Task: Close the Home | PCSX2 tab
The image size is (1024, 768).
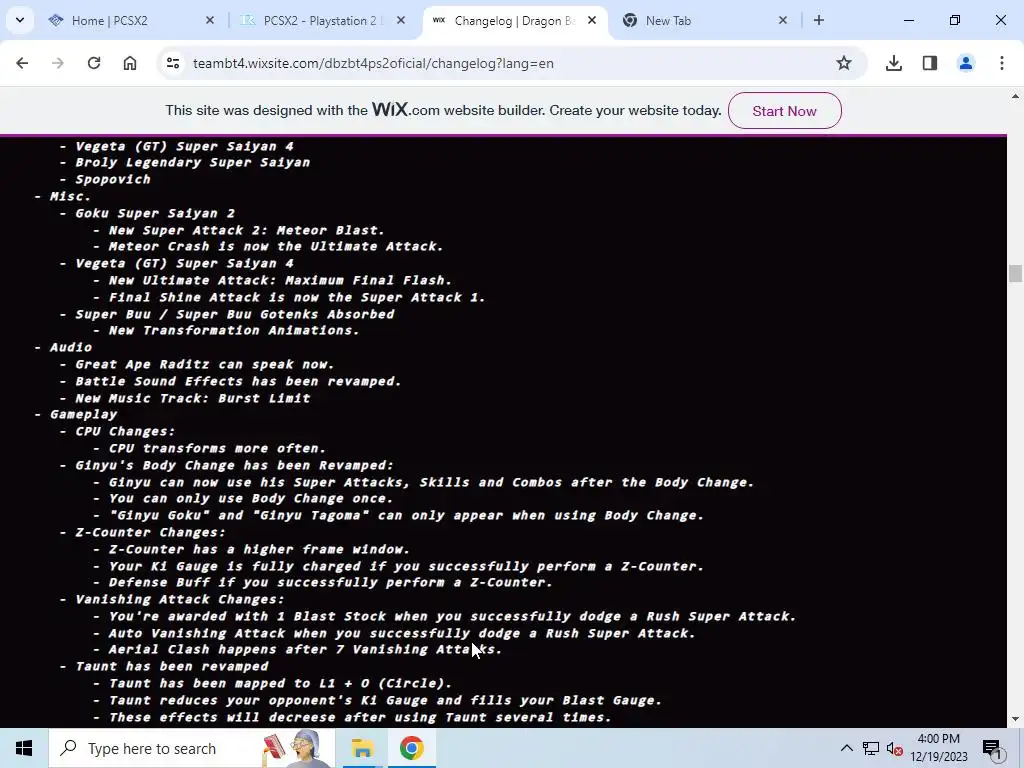Action: tap(210, 21)
